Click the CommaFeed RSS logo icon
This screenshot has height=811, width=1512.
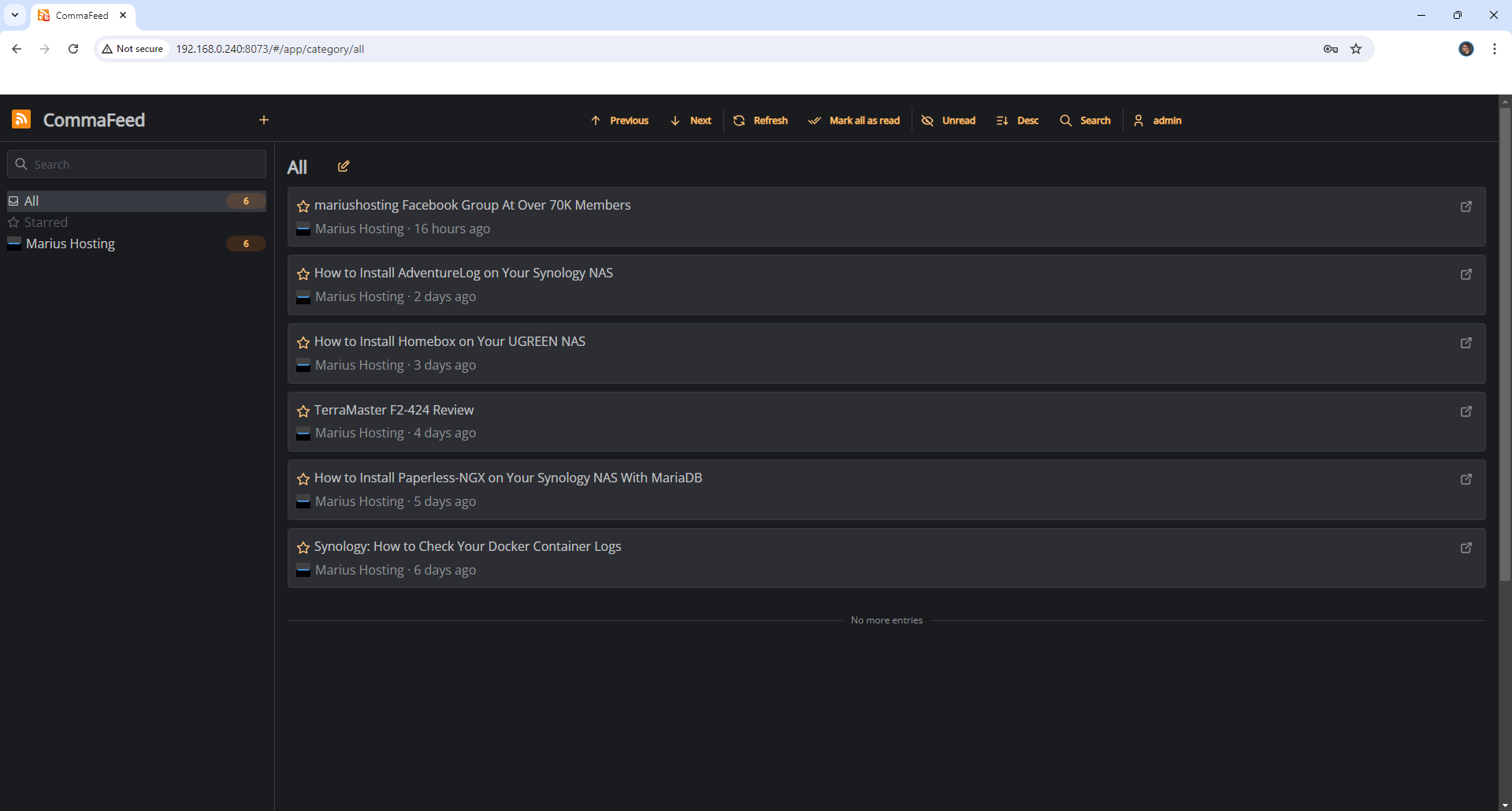click(x=21, y=120)
